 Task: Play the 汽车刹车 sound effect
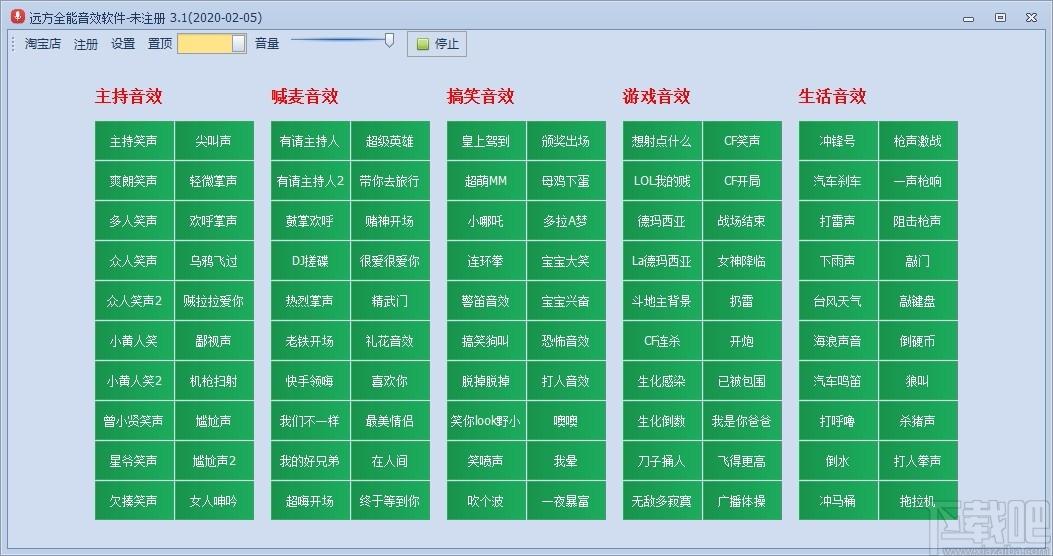pyautogui.click(x=838, y=181)
